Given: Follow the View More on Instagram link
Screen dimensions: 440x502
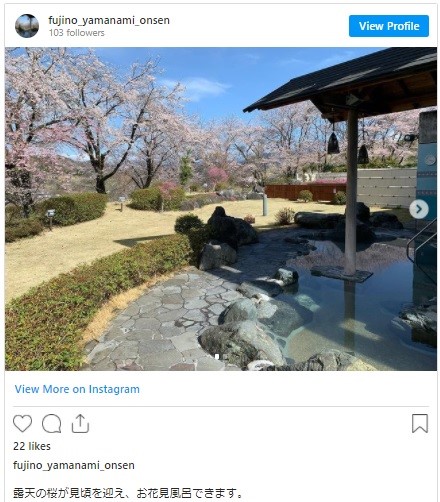Looking at the screenshot, I should point(77,389).
